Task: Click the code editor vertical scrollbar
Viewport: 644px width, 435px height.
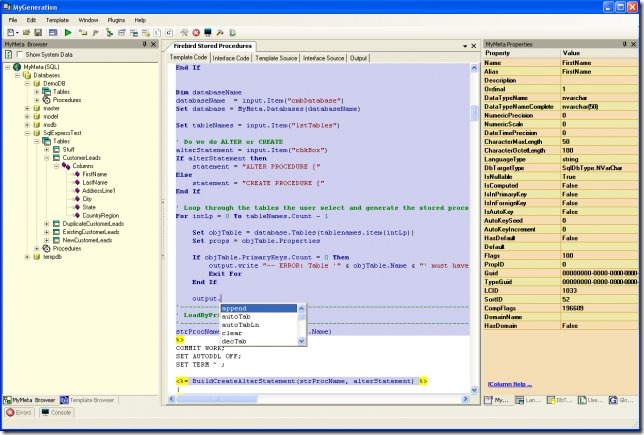Action: [474, 200]
